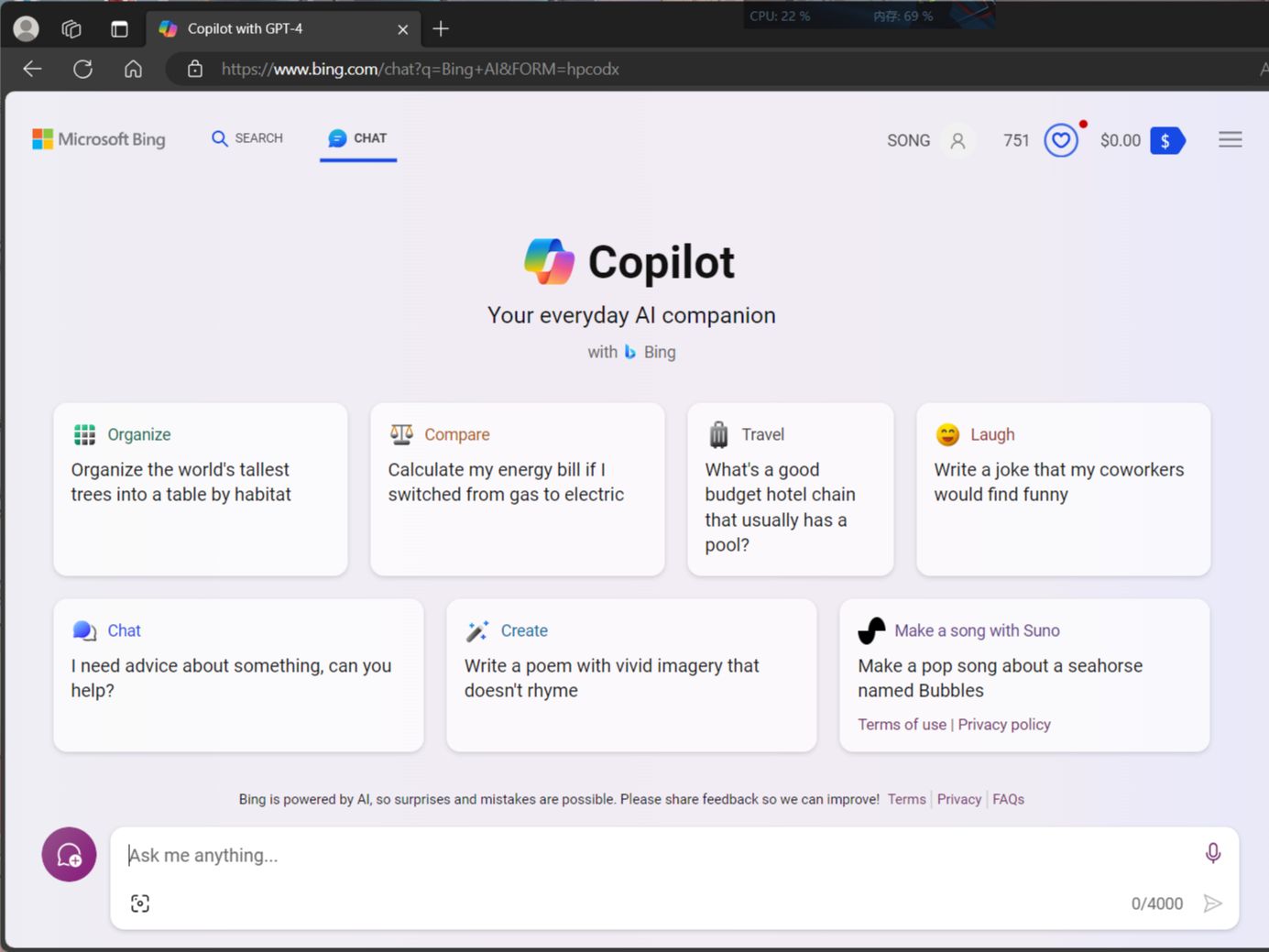Click the 0/4000 character counter
The height and width of the screenshot is (952, 1269).
coord(1156,903)
